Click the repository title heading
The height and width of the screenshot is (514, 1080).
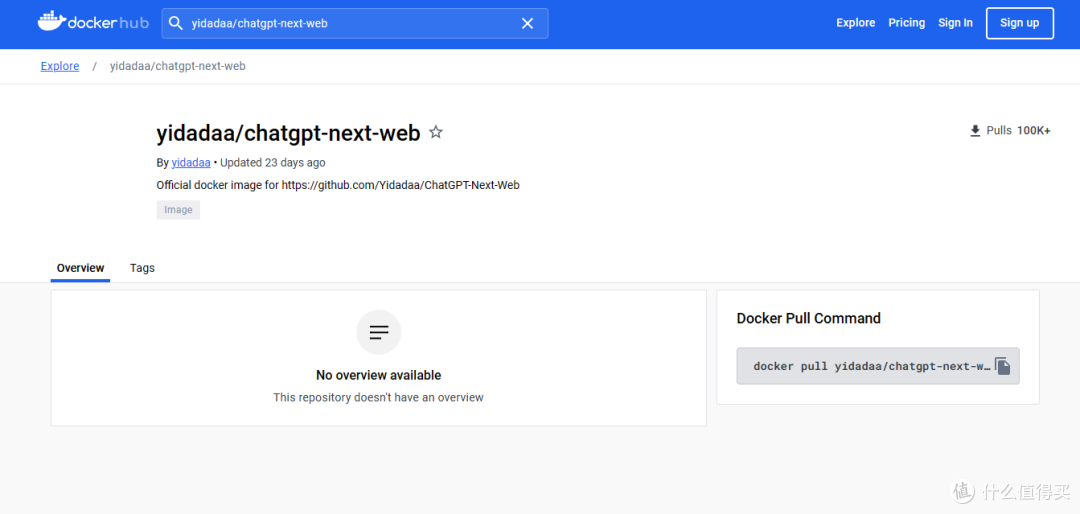289,133
